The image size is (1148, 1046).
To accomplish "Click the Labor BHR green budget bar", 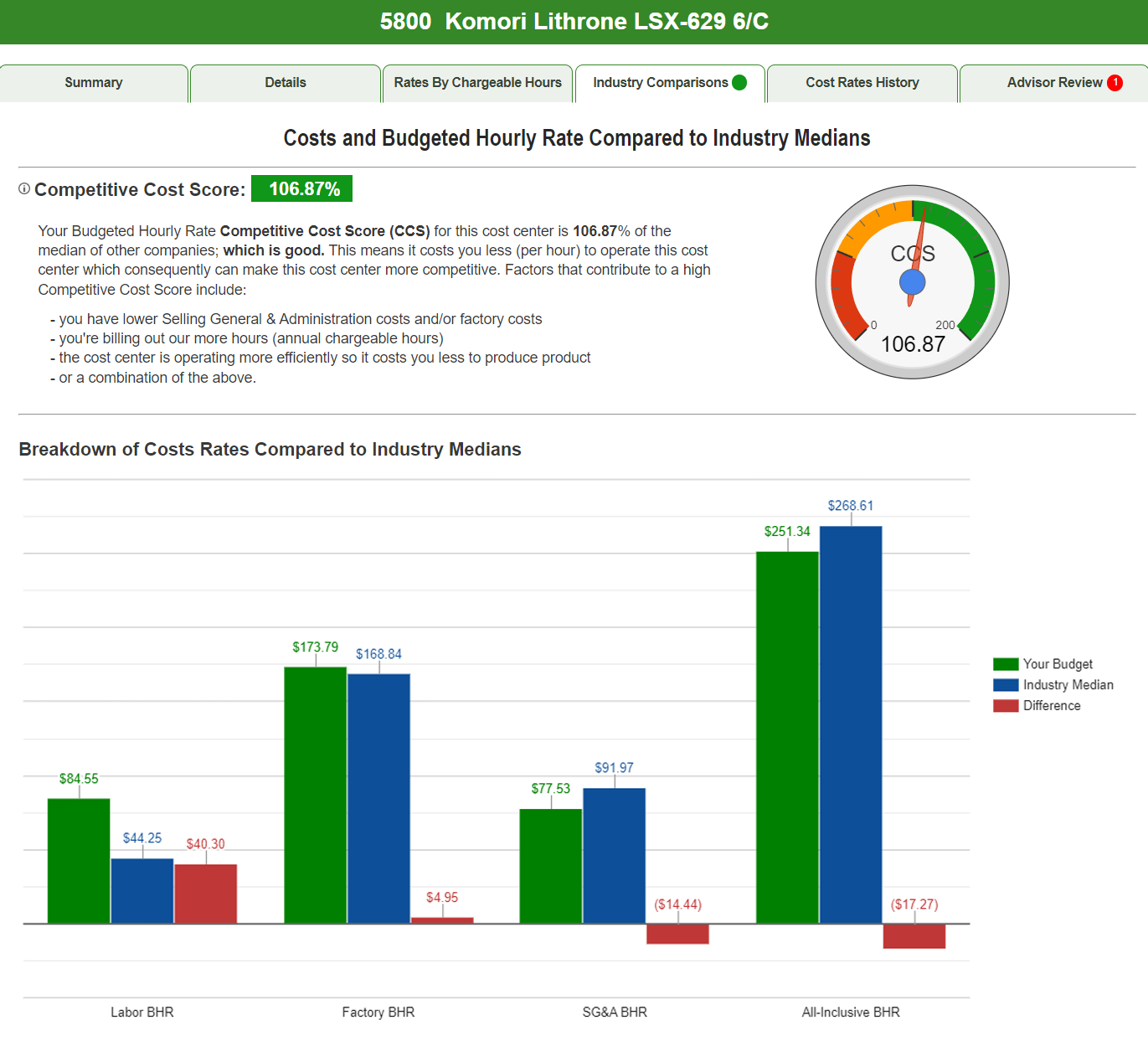I will pyautogui.click(x=79, y=861).
